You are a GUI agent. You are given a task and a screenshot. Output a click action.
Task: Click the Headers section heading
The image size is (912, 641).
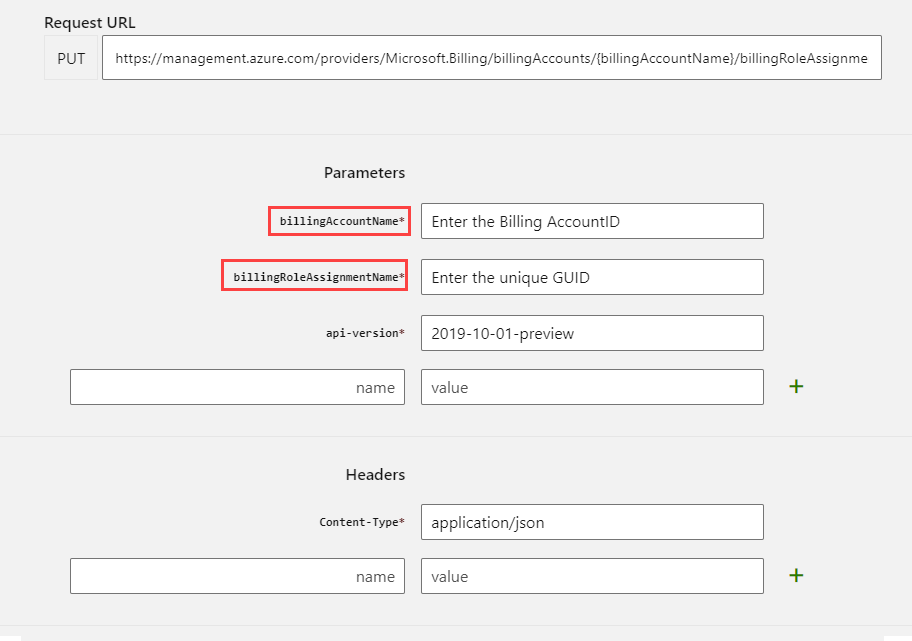tap(375, 474)
